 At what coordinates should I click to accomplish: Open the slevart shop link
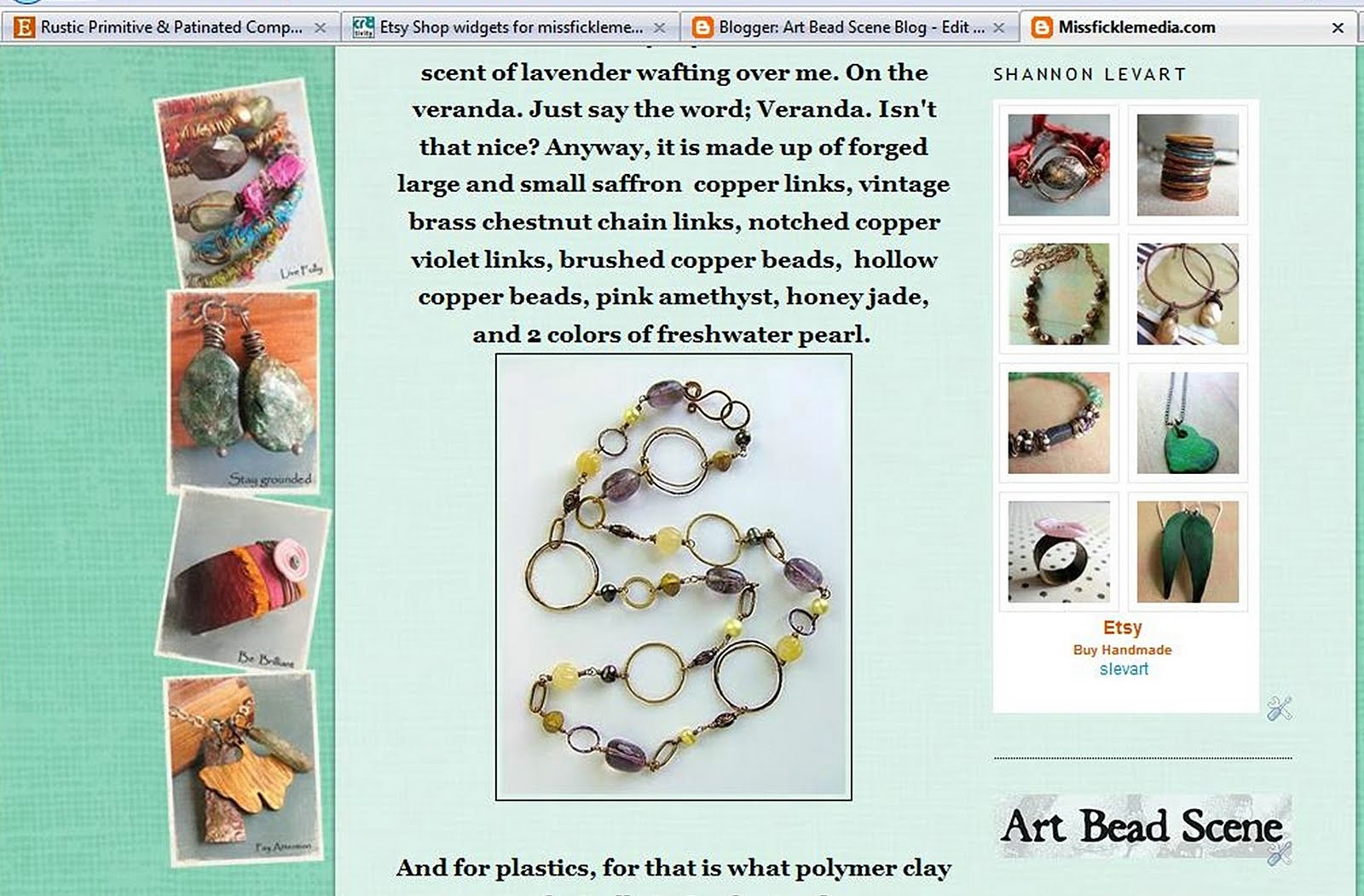[x=1124, y=669]
